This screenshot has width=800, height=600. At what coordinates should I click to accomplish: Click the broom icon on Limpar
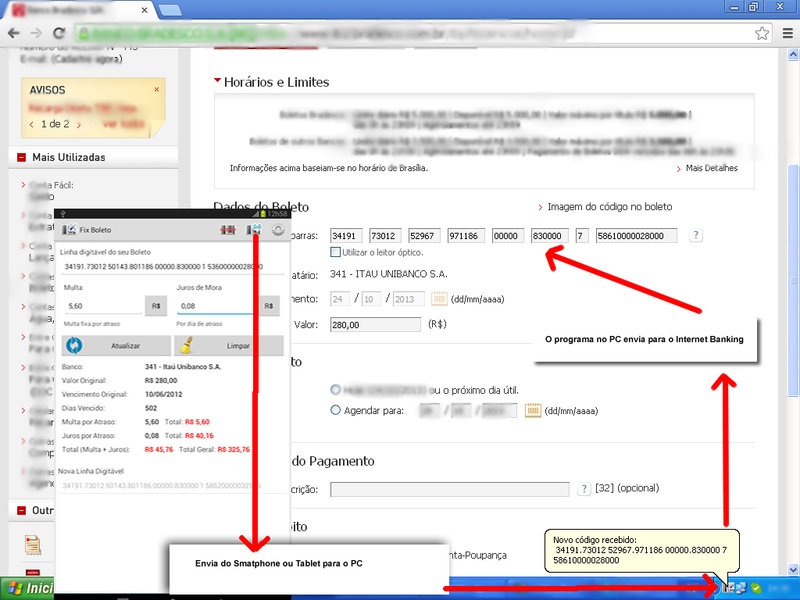point(186,345)
